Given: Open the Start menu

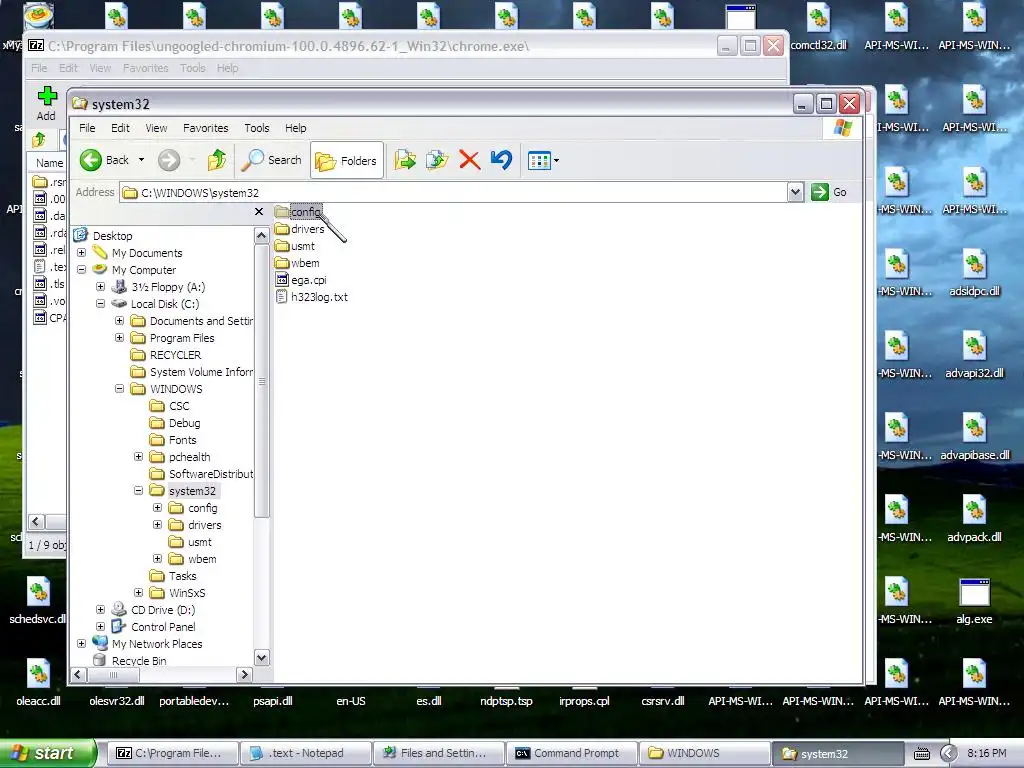Looking at the screenshot, I should click(48, 753).
